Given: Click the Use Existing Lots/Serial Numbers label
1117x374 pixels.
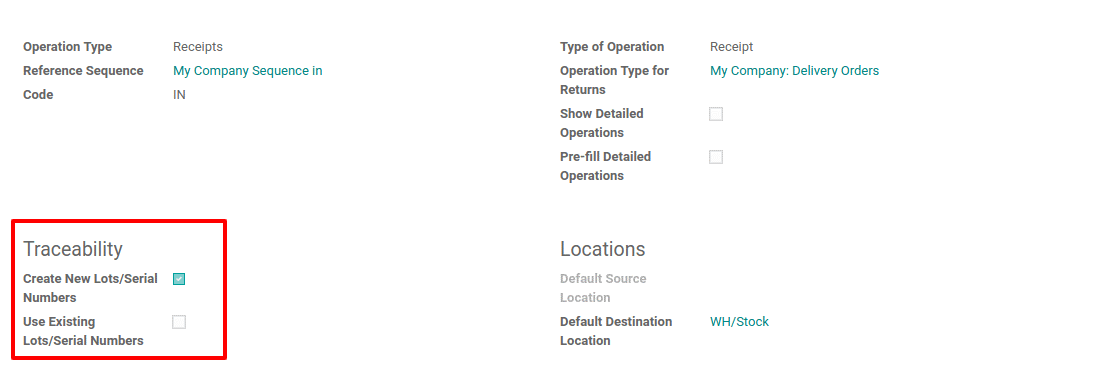Looking at the screenshot, I should click(83, 331).
